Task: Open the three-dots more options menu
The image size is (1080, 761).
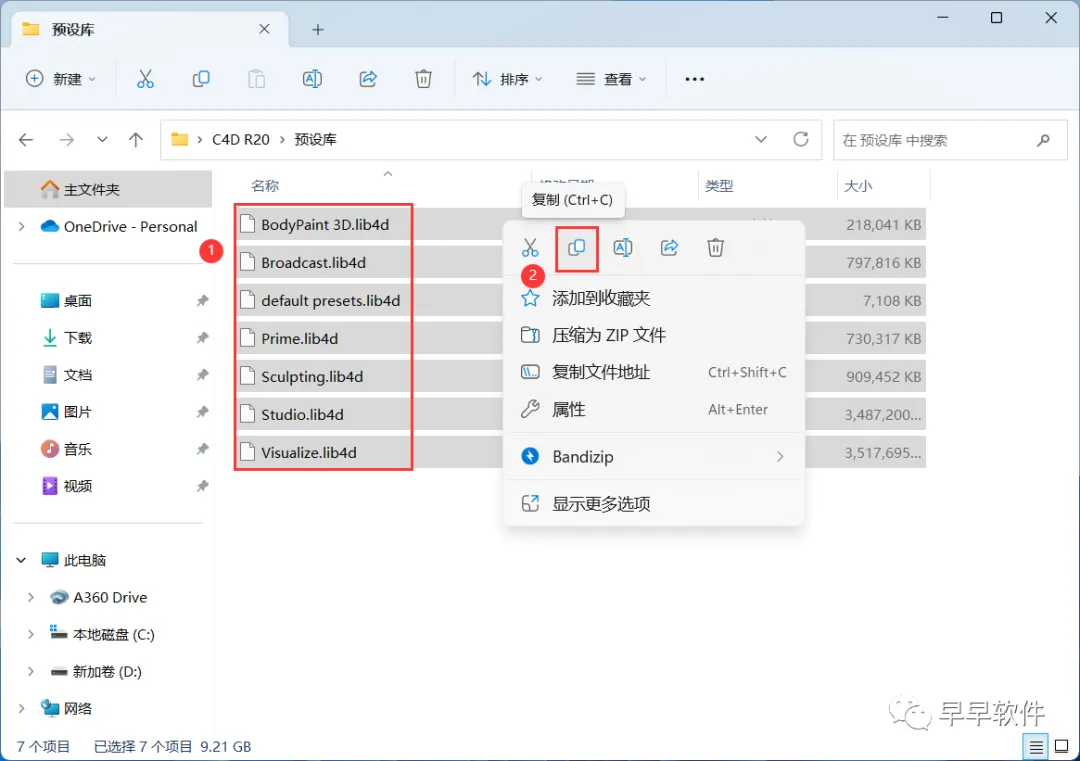Action: [x=694, y=79]
